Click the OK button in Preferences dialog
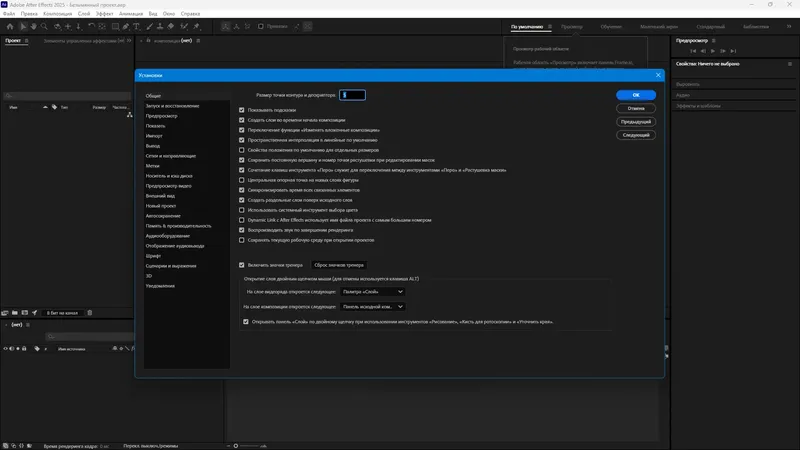800x450 pixels. 636,95
